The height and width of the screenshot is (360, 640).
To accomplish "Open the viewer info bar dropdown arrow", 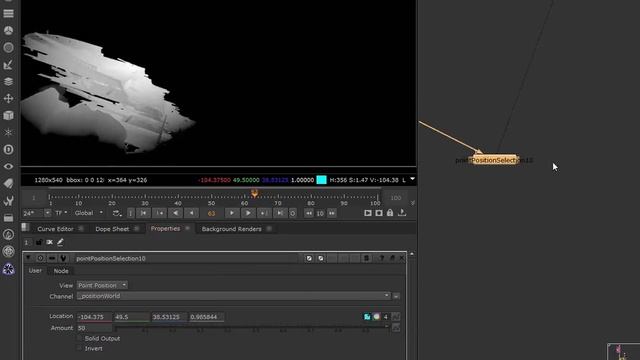I will point(412,179).
